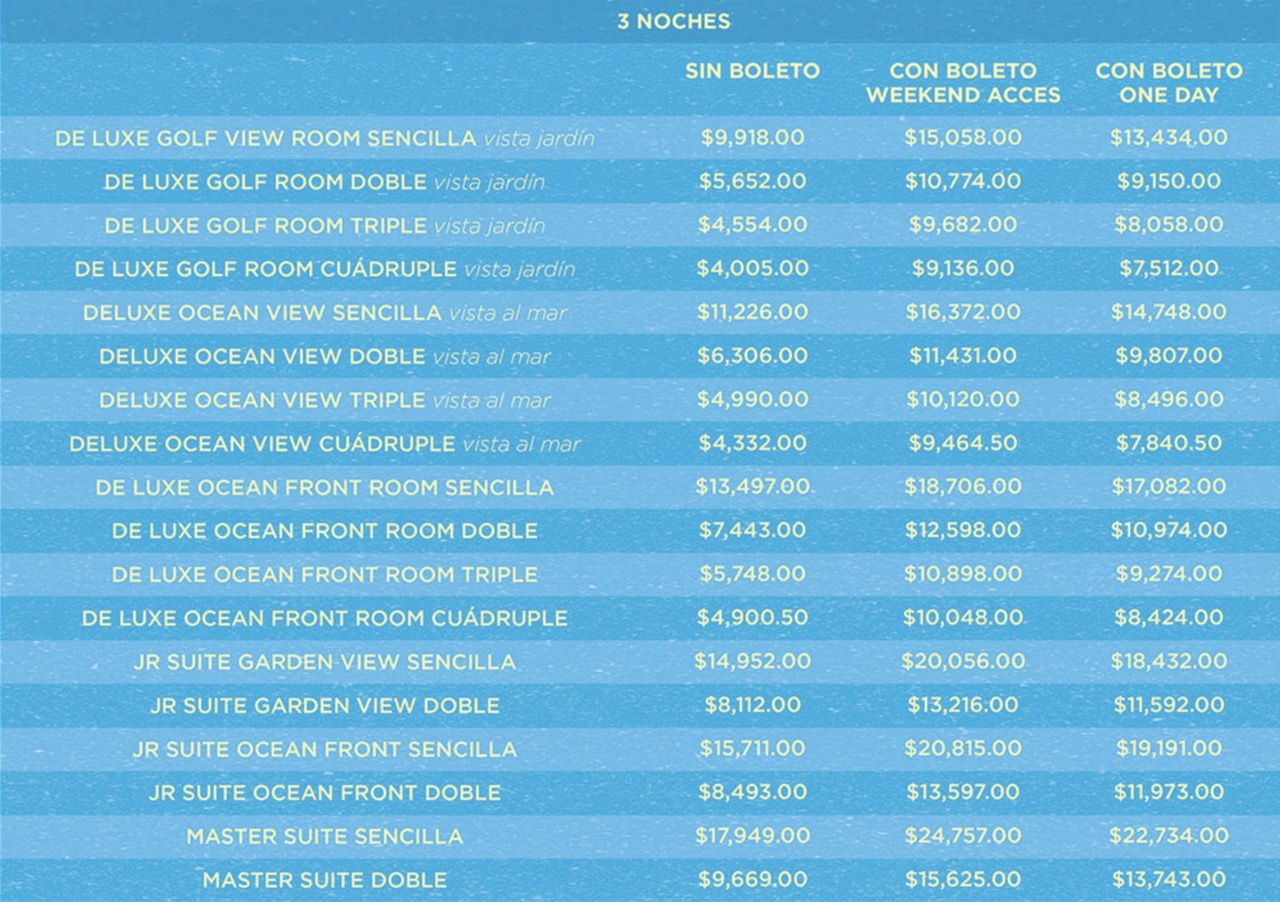The height and width of the screenshot is (902, 1280).
Task: Select the $13,743.00 Master Suite Doble price
Action: coord(1168,880)
